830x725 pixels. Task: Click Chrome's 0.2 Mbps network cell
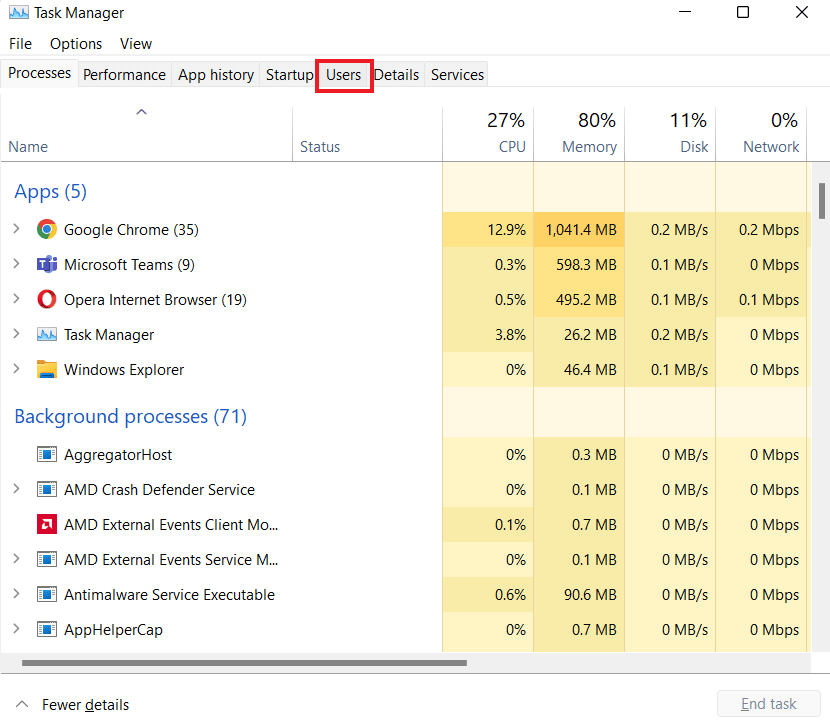(x=761, y=230)
